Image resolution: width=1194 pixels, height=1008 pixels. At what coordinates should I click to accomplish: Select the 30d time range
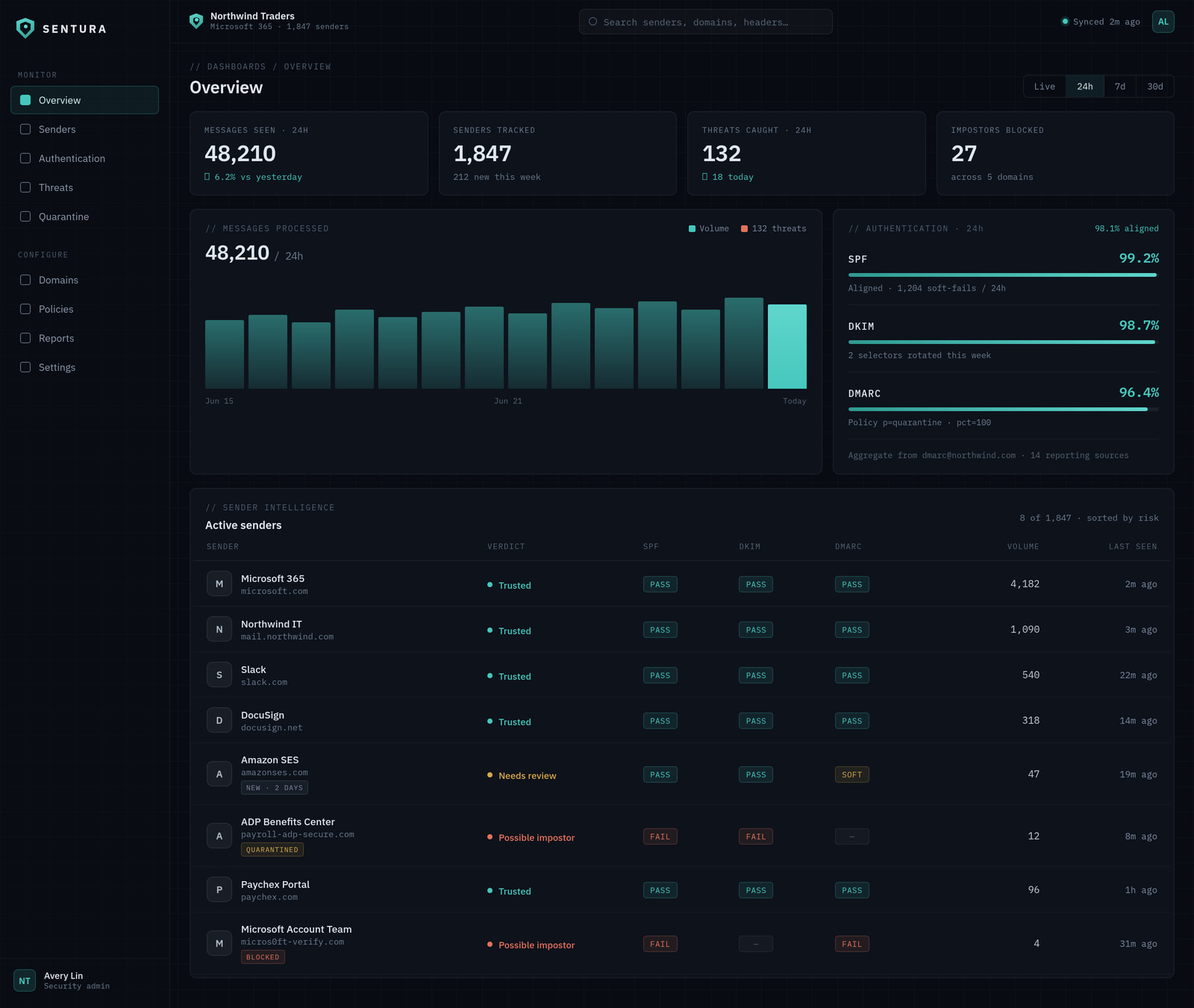click(1155, 87)
